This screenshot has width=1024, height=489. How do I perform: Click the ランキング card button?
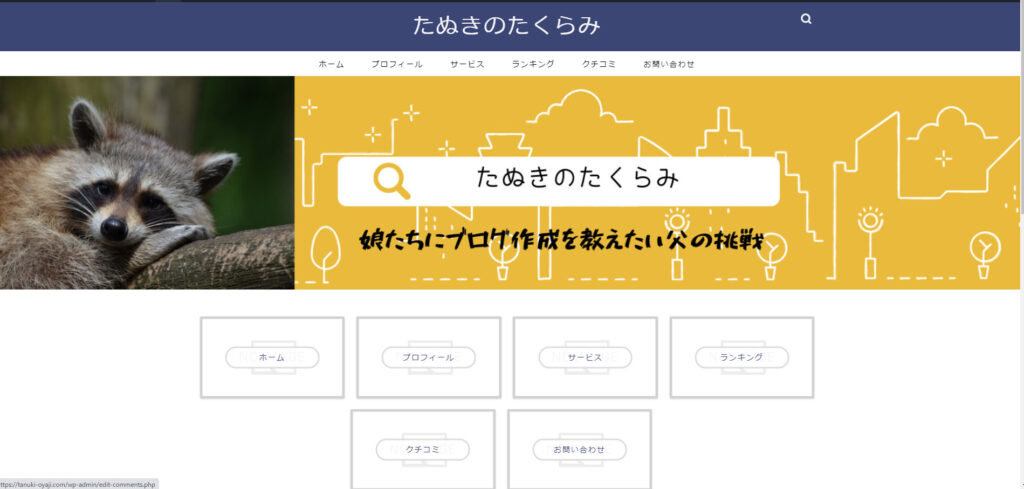click(742, 357)
